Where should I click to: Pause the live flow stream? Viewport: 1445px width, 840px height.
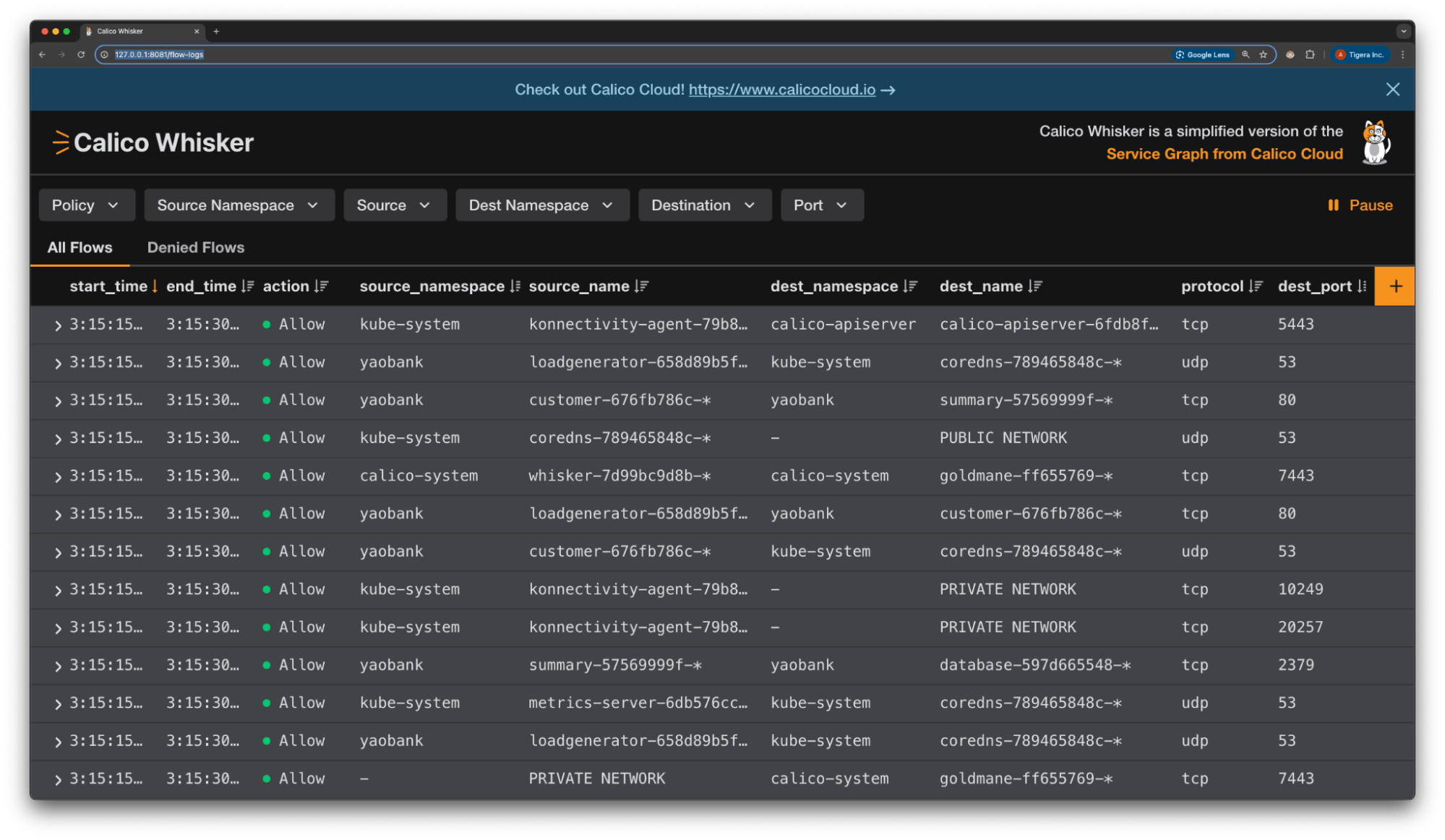pos(1360,205)
